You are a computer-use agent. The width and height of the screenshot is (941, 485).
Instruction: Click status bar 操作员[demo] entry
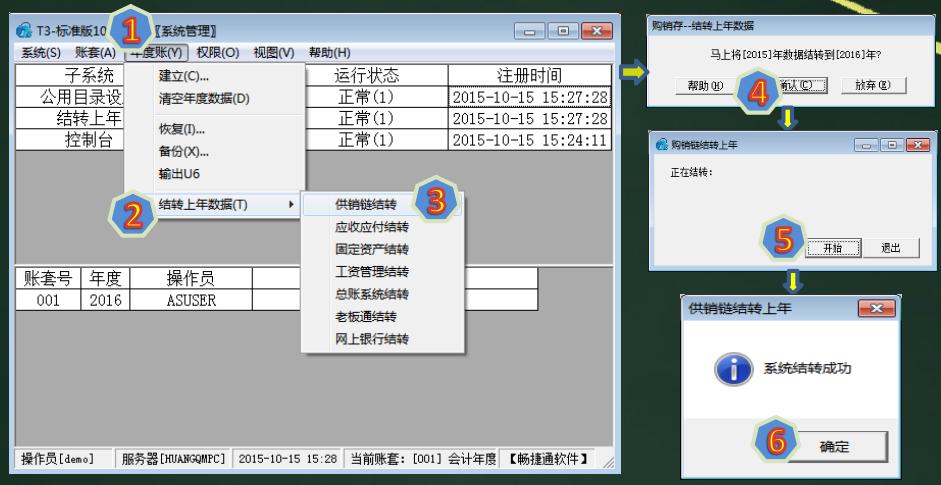click(x=63, y=459)
